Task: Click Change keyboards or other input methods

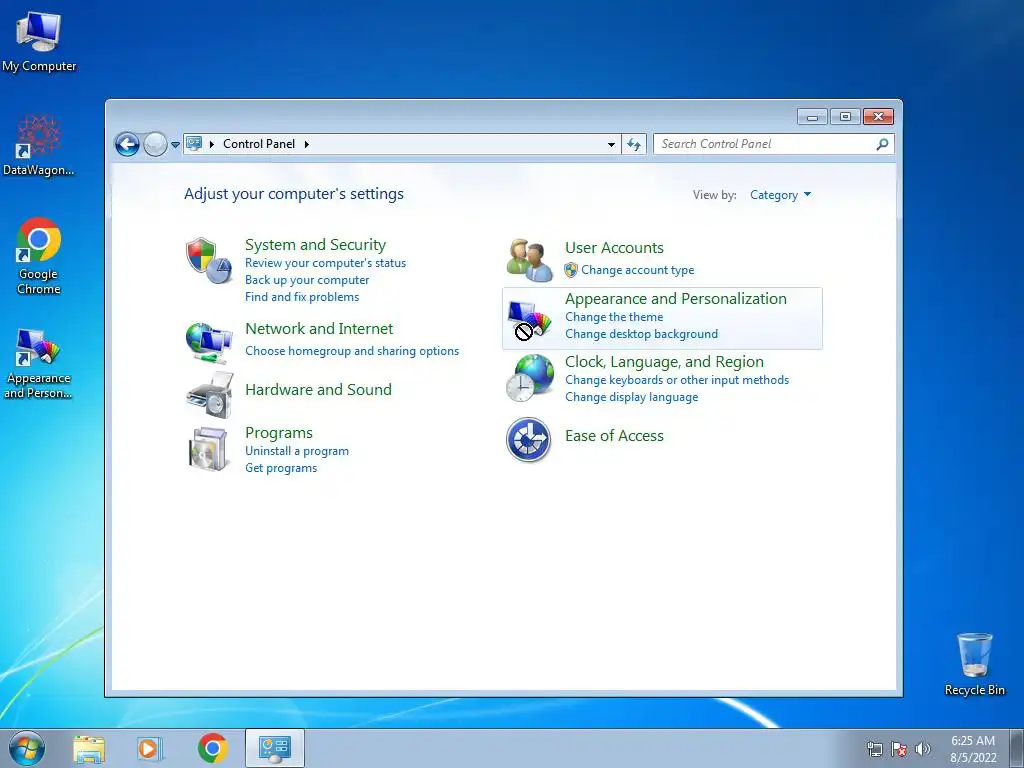Action: [677, 379]
